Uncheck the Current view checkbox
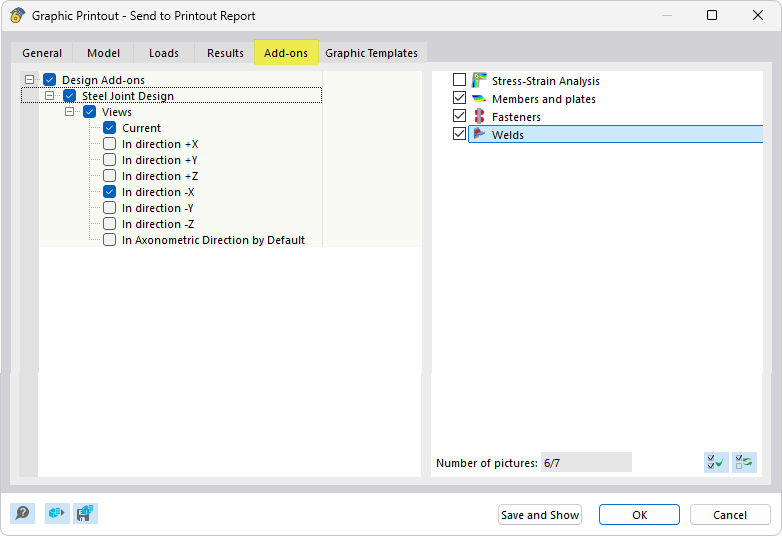 110,128
